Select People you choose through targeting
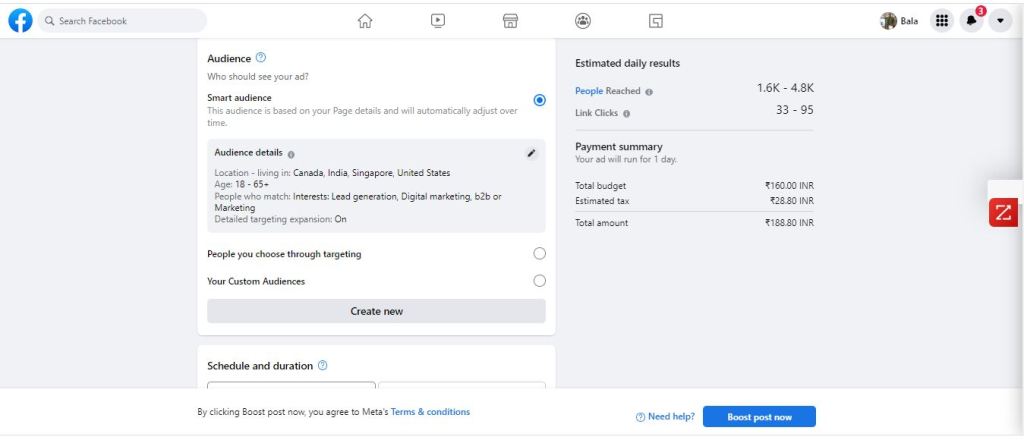The height and width of the screenshot is (440, 1024). (x=540, y=254)
